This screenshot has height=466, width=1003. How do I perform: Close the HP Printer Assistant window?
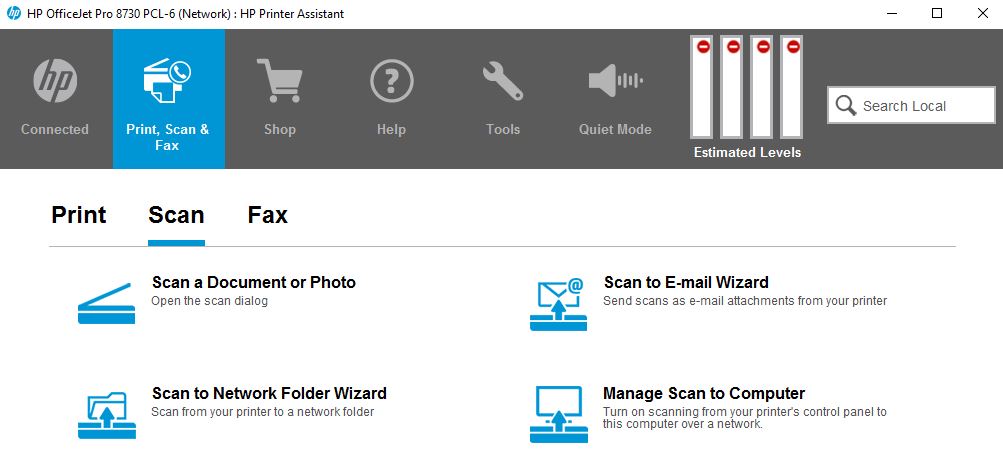tap(983, 13)
